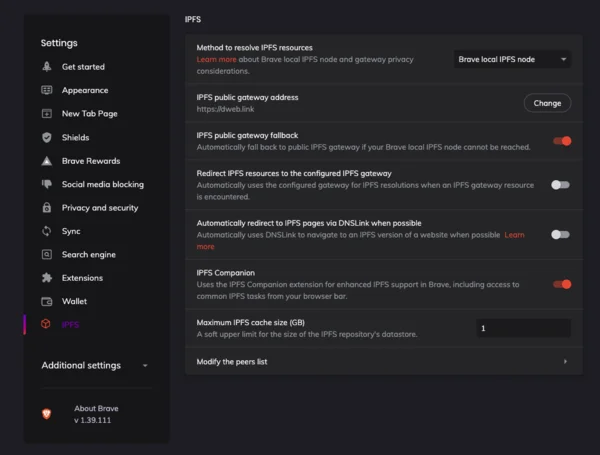The image size is (600, 455).
Task: Click the Settings heading in the sidebar
Action: [x=59, y=43]
